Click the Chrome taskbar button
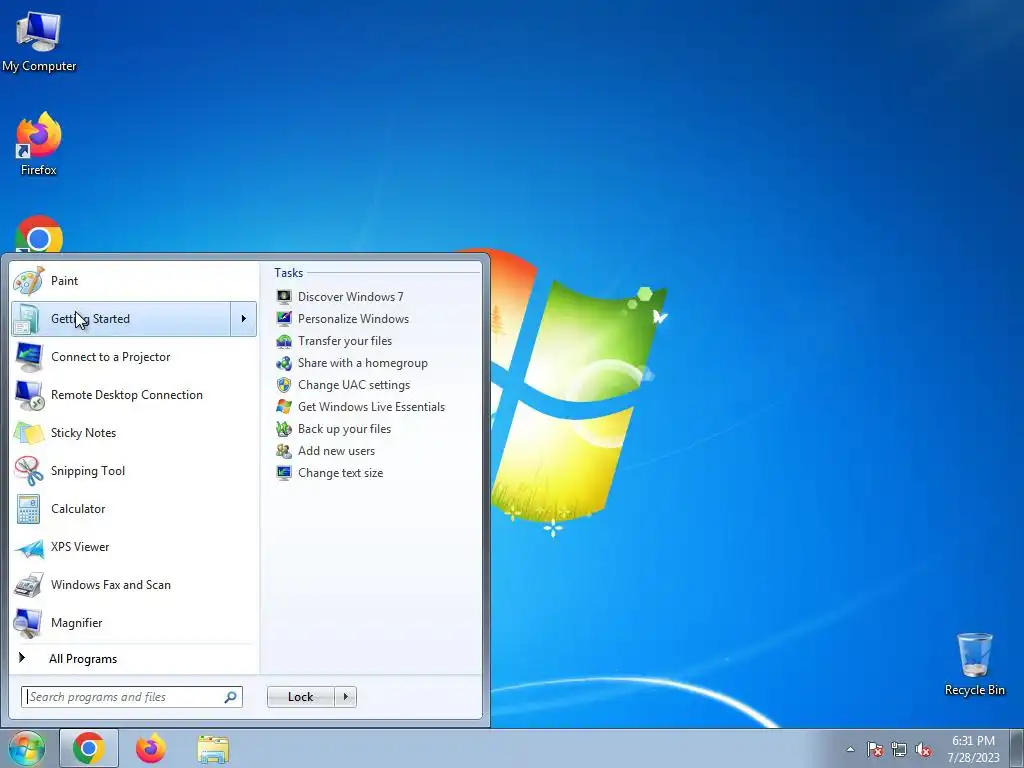Image resolution: width=1024 pixels, height=768 pixels. tap(89, 748)
